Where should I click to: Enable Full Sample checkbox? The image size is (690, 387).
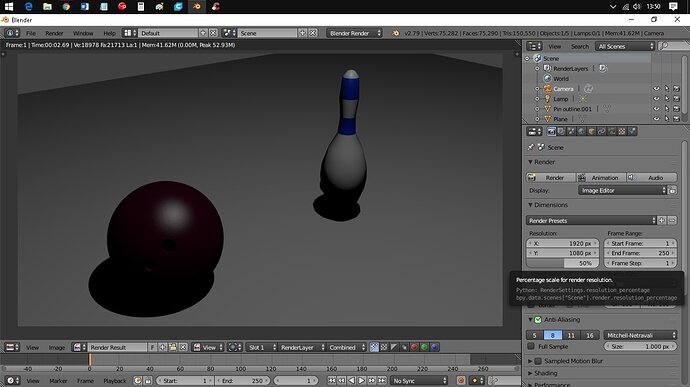(x=531, y=346)
